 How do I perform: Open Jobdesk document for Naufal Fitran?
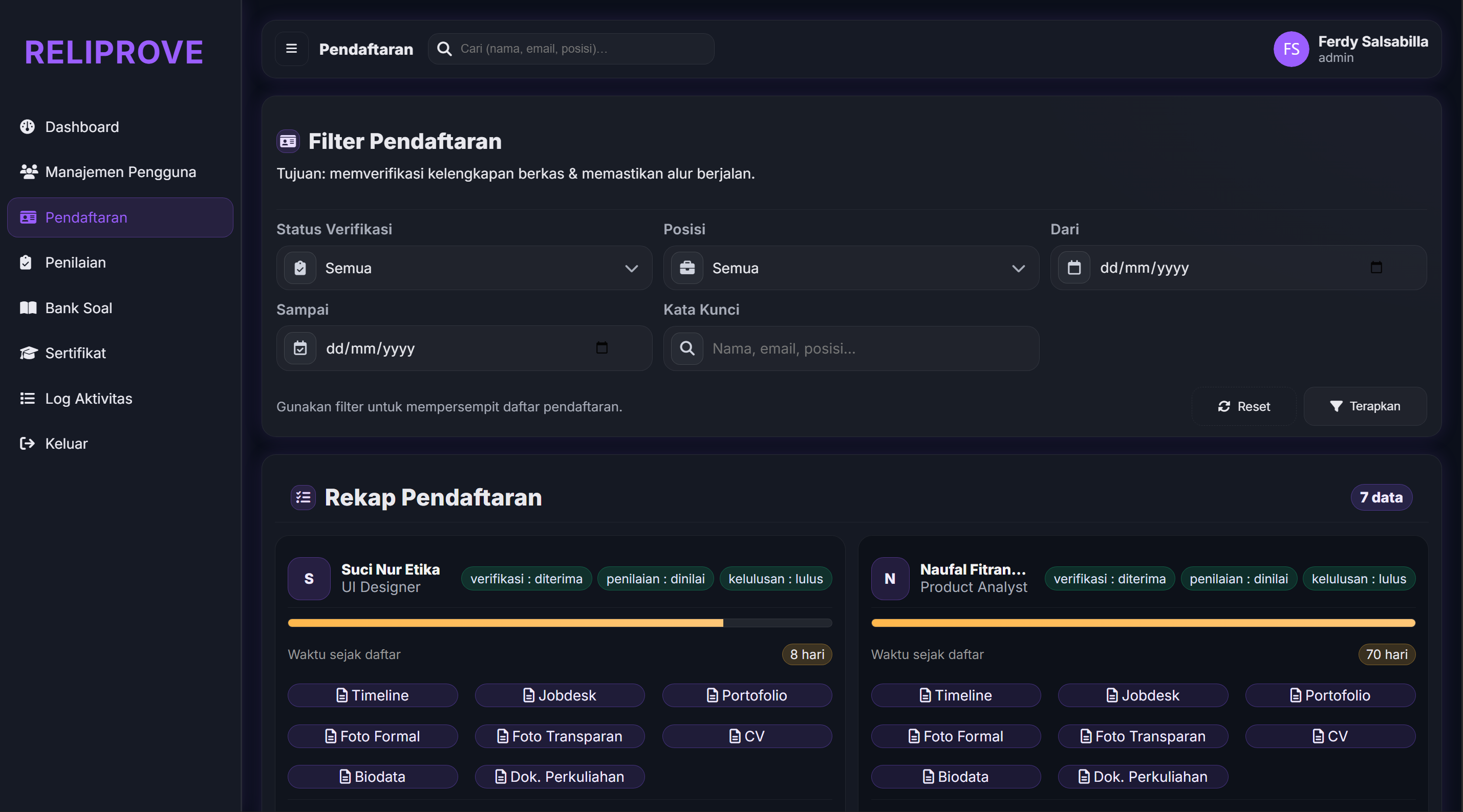point(1143,695)
